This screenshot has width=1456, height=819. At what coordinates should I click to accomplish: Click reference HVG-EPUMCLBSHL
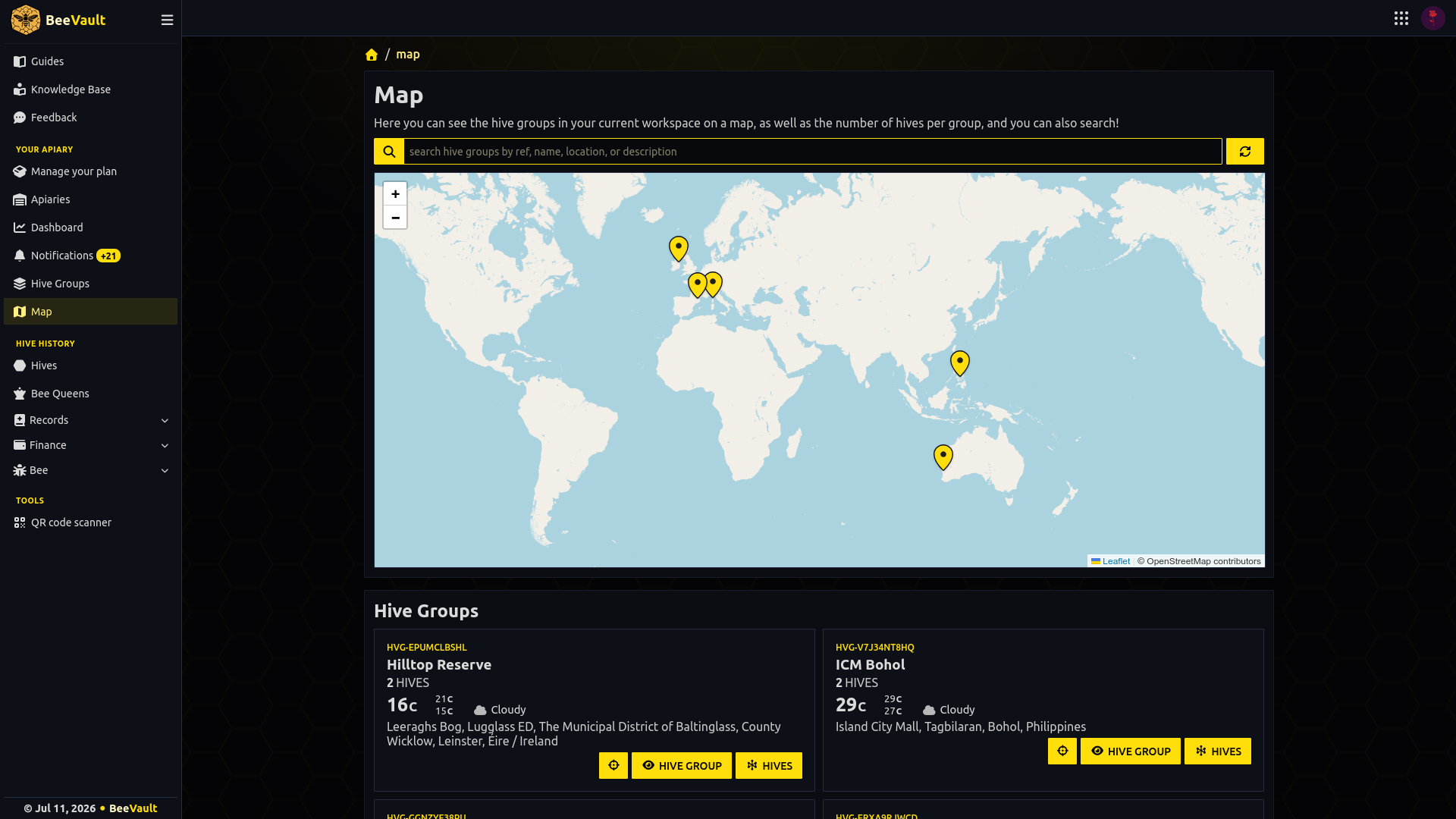(427, 648)
